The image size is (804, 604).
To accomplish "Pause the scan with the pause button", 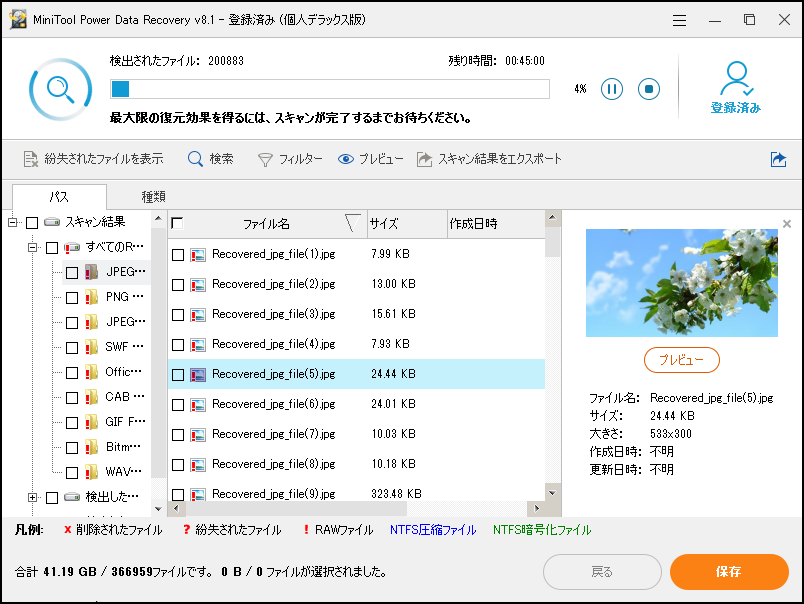I will [611, 88].
